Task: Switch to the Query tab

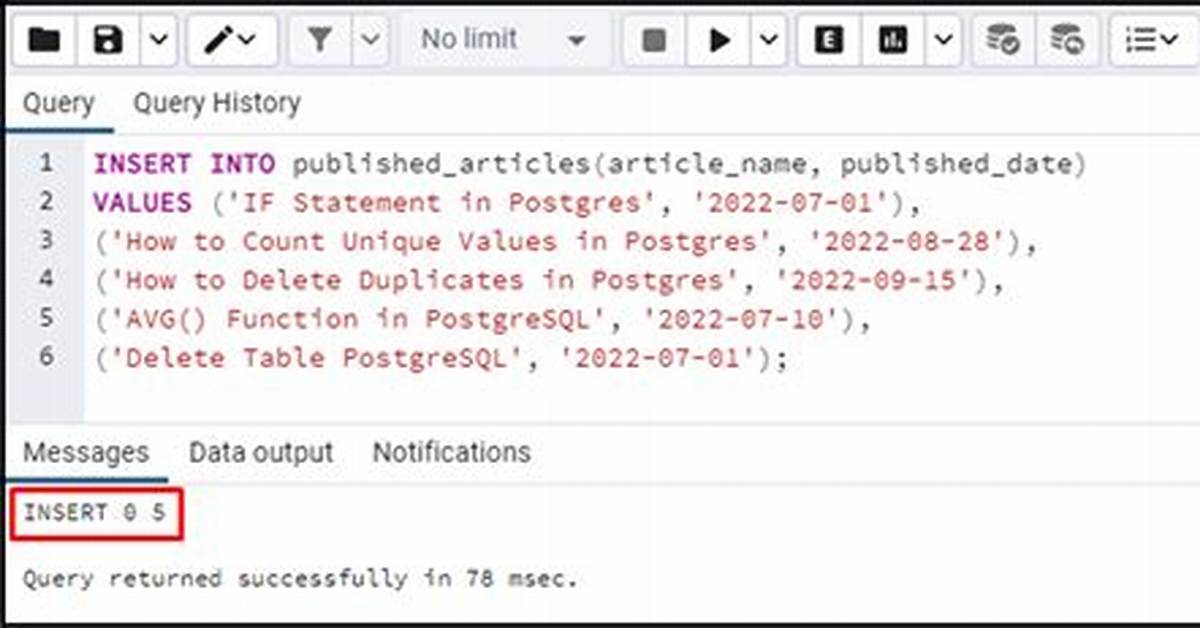Action: 59,103
